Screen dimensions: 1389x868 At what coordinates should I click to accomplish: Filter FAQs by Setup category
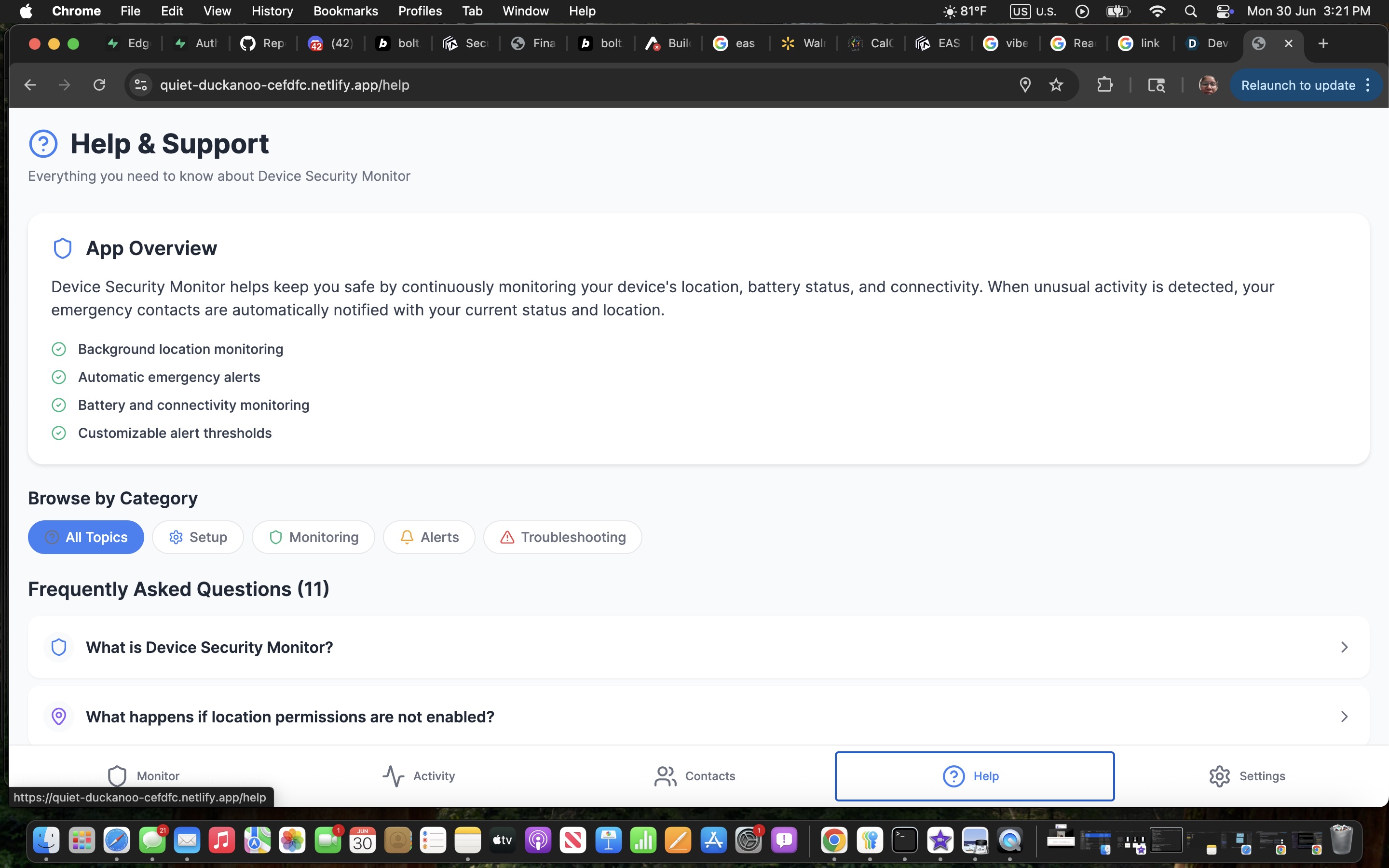(198, 537)
